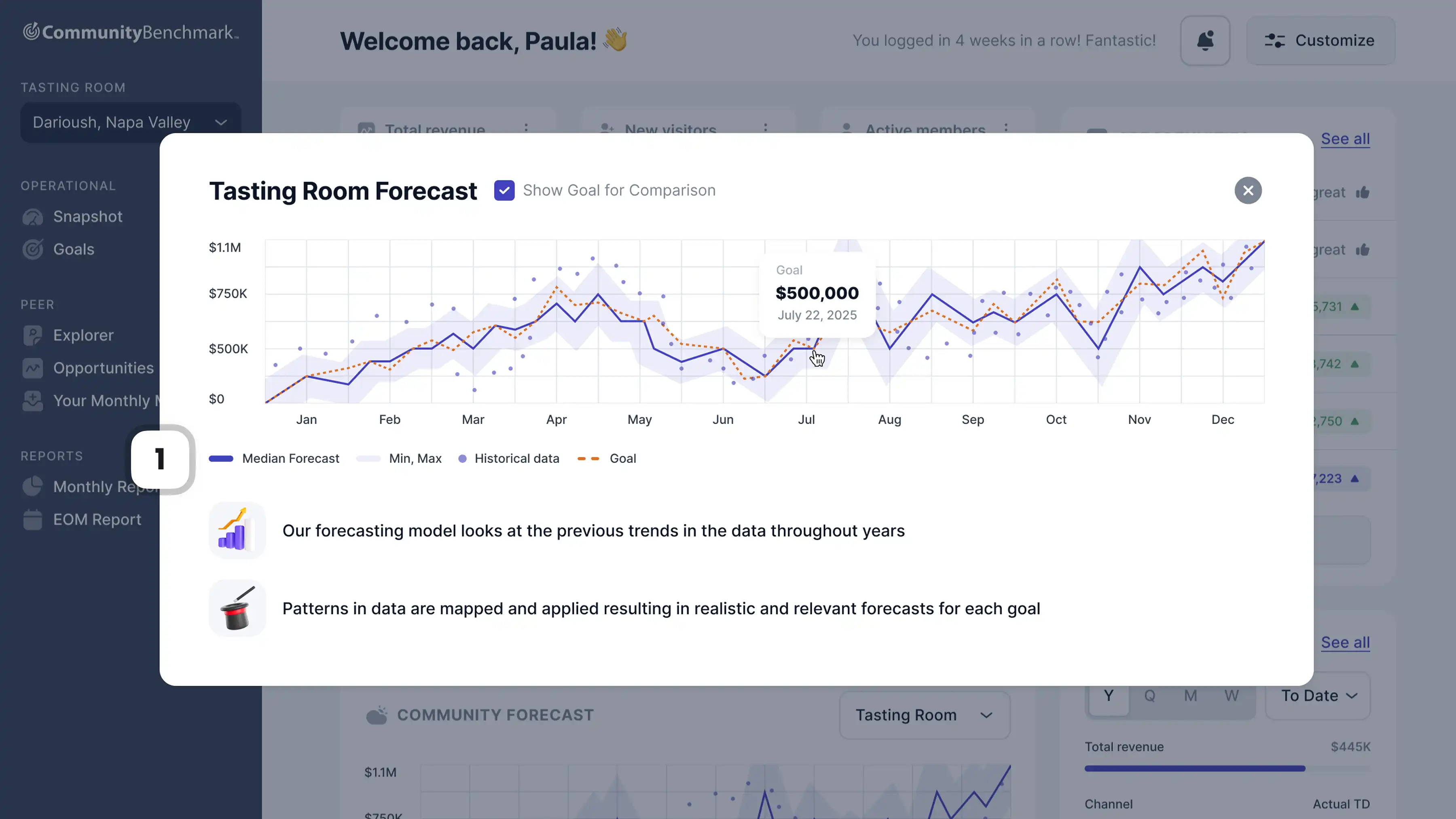1456x819 pixels.
Task: Close the Tasting Room Forecast dialog
Action: [1247, 191]
